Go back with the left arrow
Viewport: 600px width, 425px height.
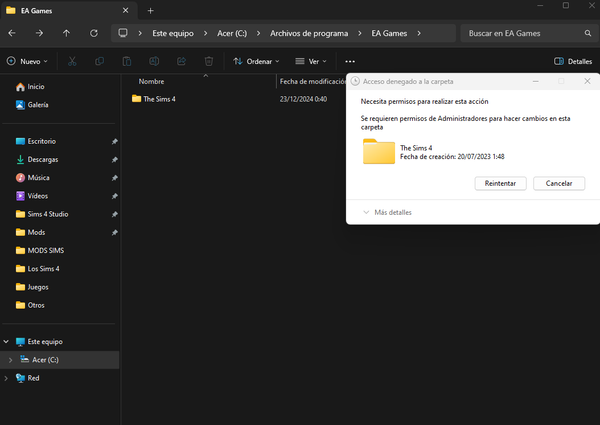pyautogui.click(x=12, y=33)
